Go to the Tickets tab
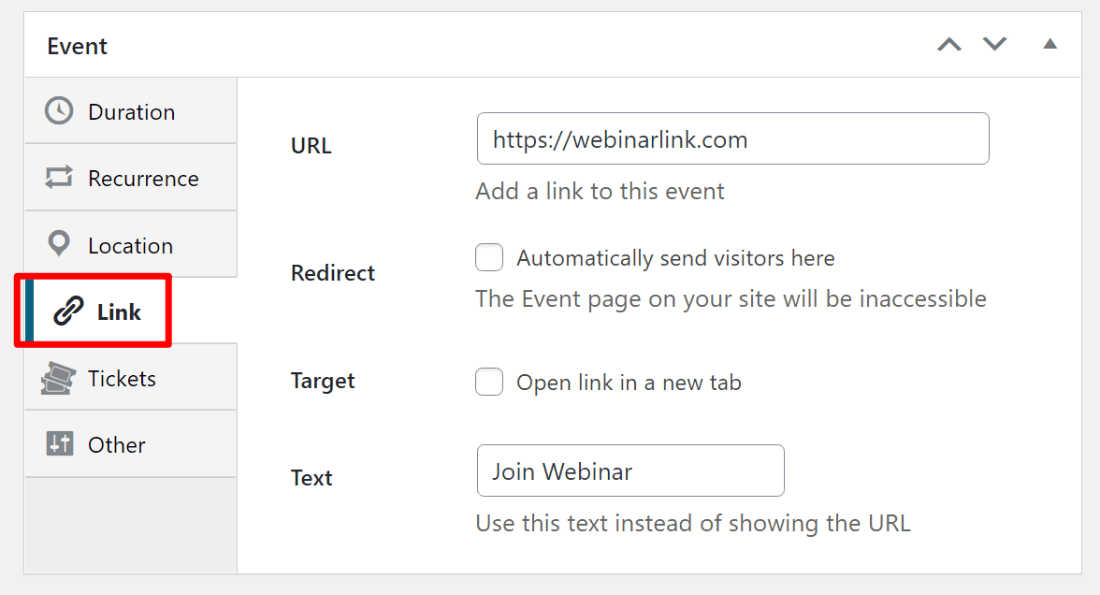 pyautogui.click(x=122, y=378)
